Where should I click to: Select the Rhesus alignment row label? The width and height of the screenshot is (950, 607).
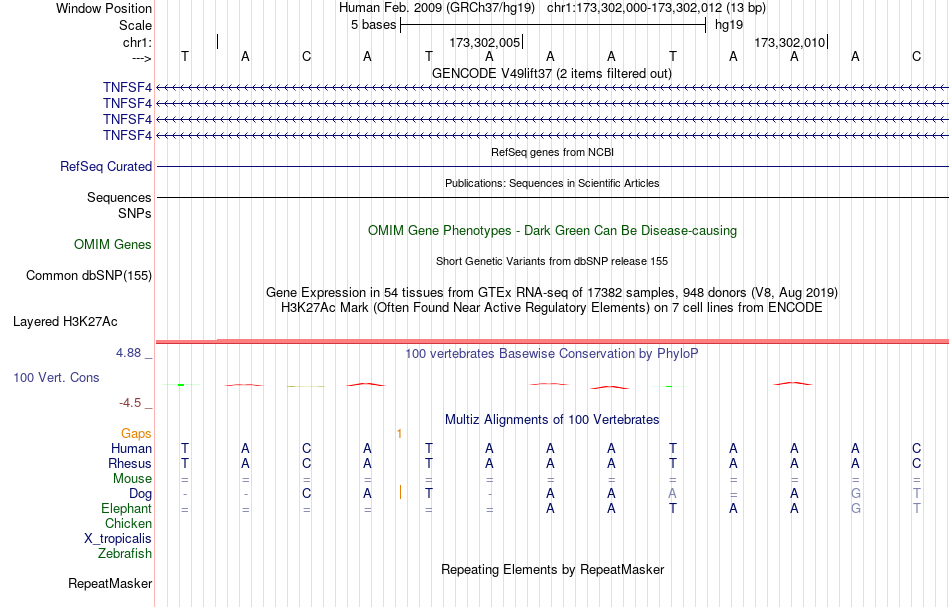point(130,463)
